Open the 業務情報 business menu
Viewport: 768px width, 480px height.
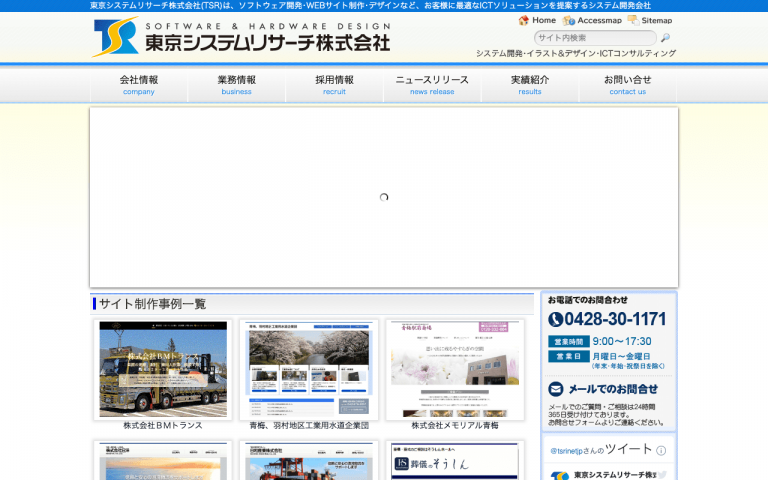[x=237, y=85]
